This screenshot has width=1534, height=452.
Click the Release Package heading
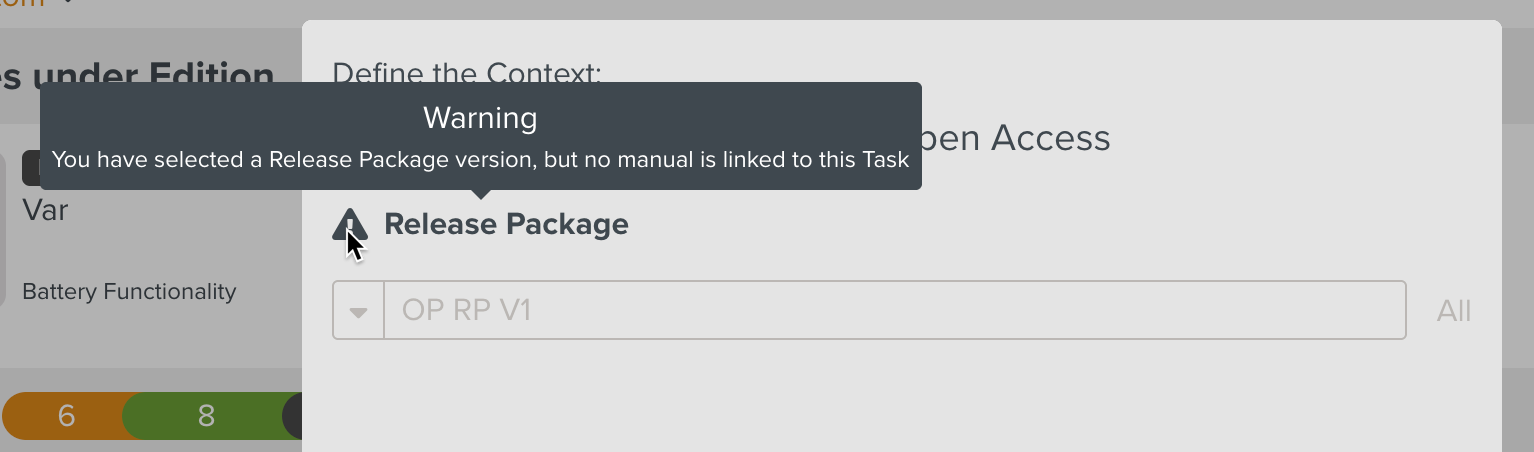(x=506, y=224)
